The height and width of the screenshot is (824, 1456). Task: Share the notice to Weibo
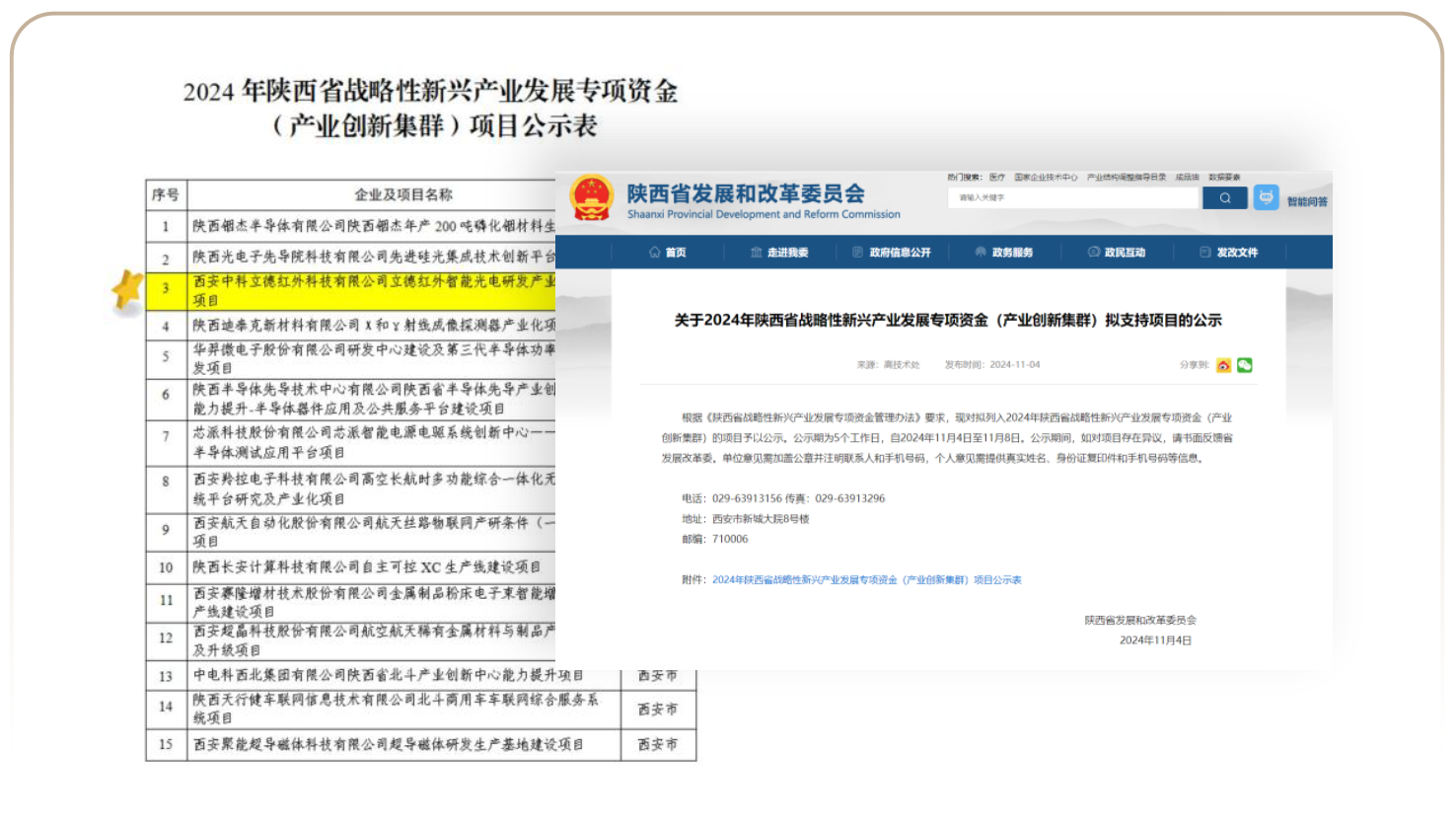(x=1223, y=365)
